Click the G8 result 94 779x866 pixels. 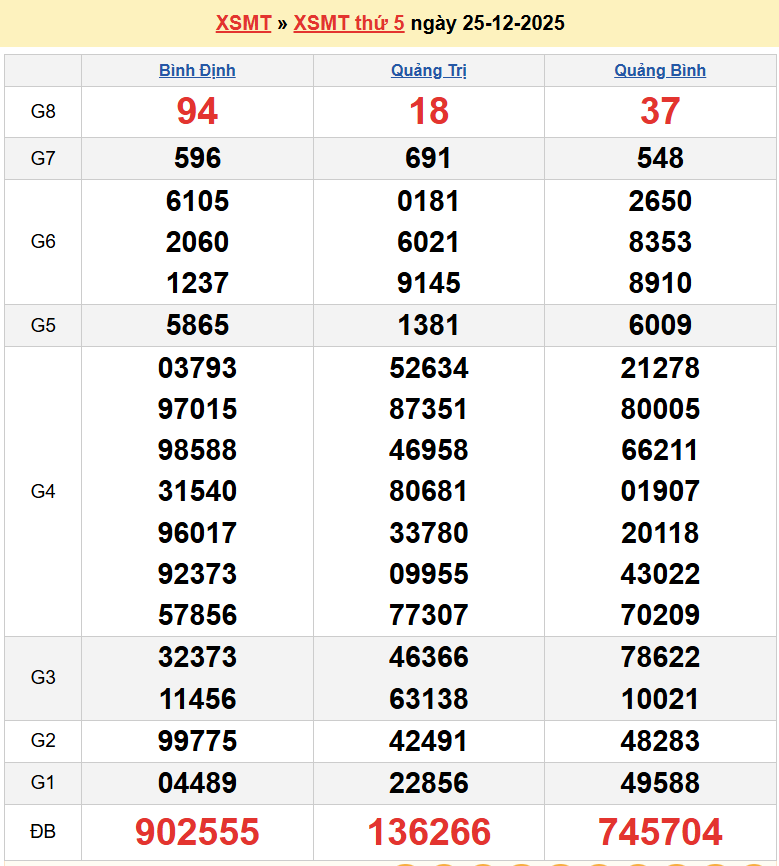[197, 112]
